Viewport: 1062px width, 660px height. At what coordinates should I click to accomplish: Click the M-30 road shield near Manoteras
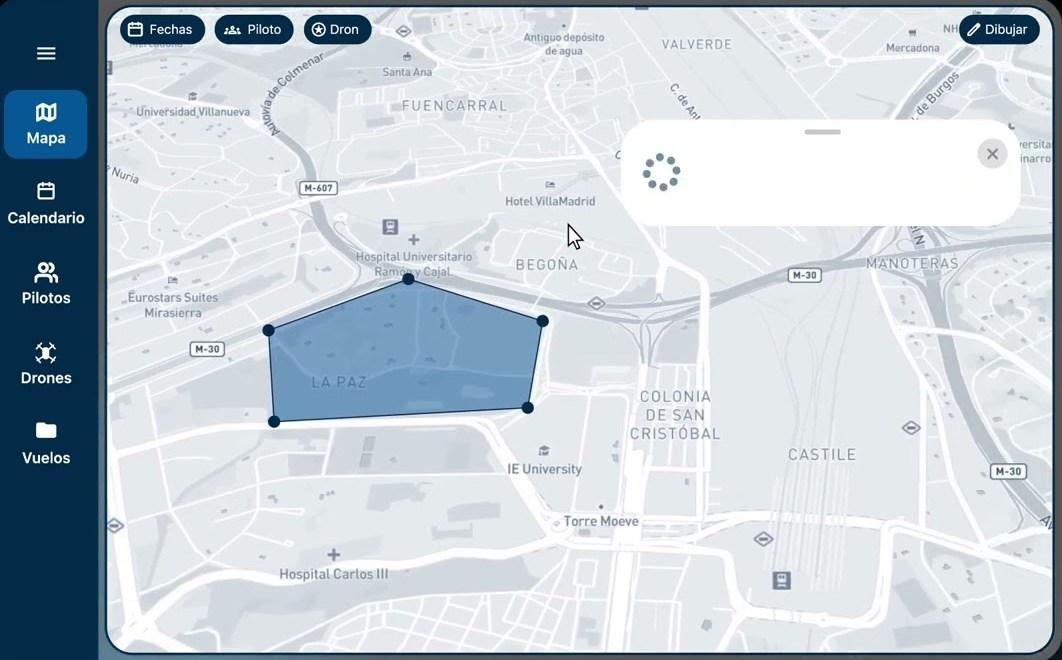click(x=805, y=275)
